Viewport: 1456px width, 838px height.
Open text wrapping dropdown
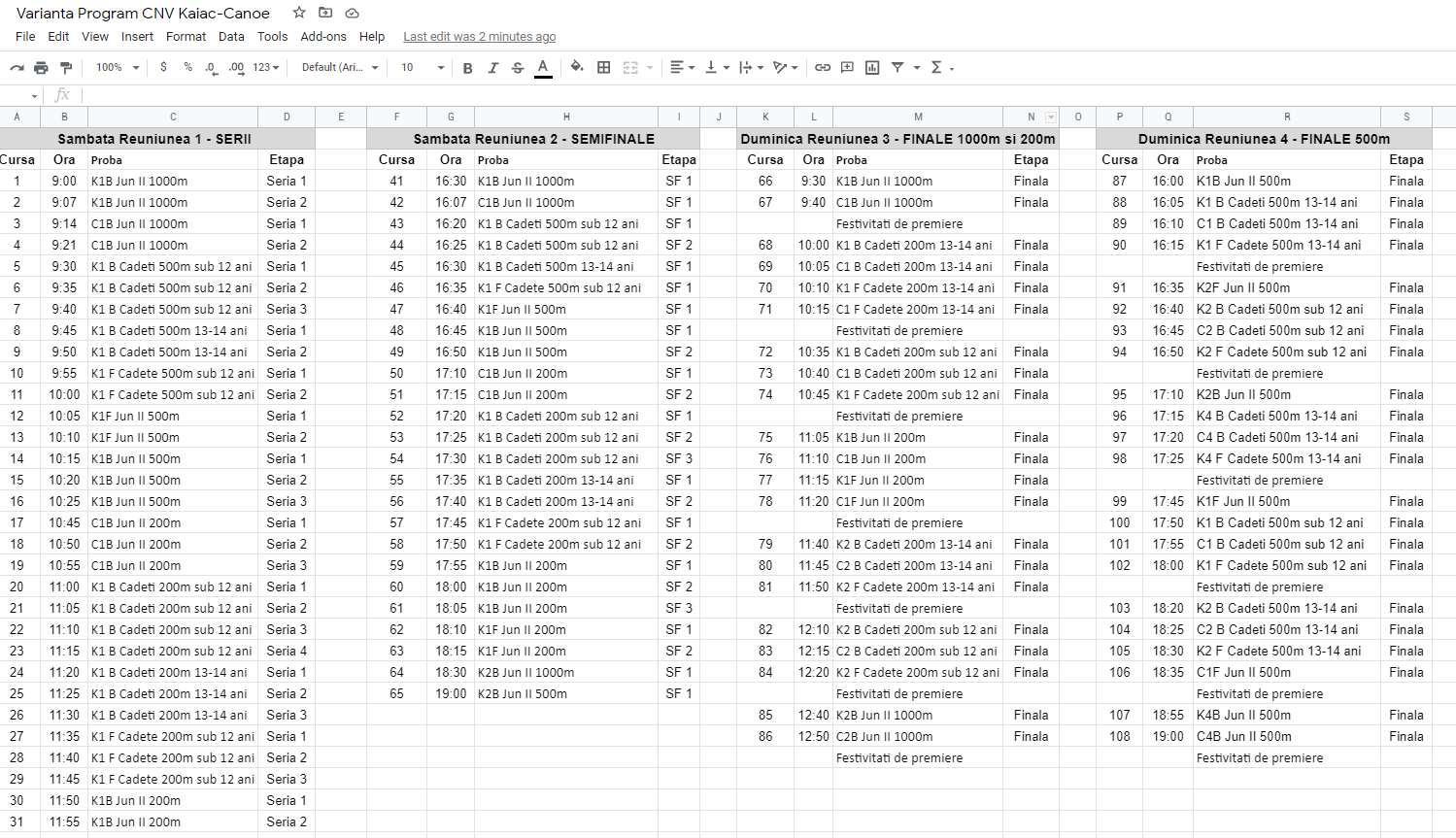click(x=751, y=67)
